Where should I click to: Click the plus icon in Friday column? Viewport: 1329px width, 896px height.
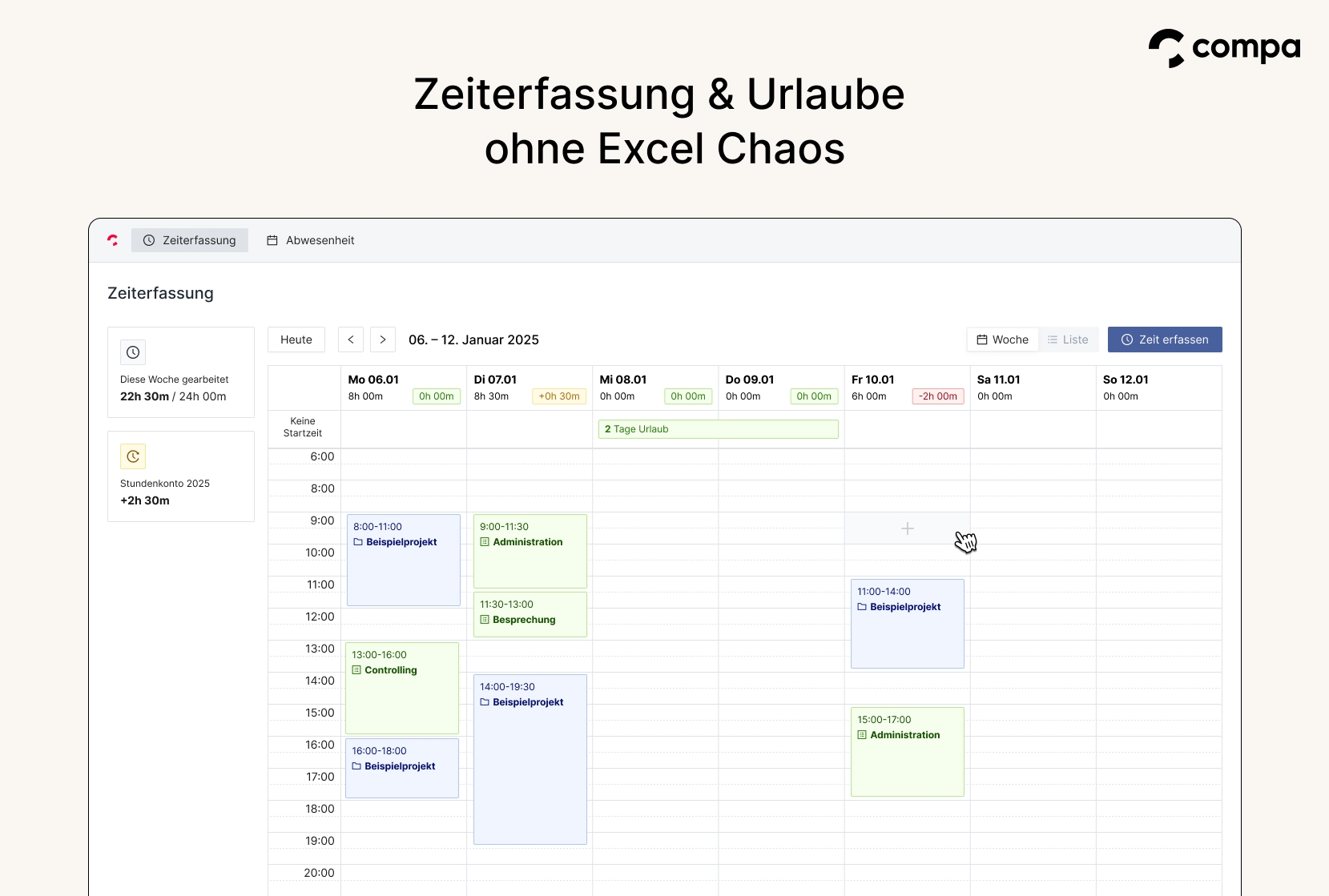coord(908,528)
